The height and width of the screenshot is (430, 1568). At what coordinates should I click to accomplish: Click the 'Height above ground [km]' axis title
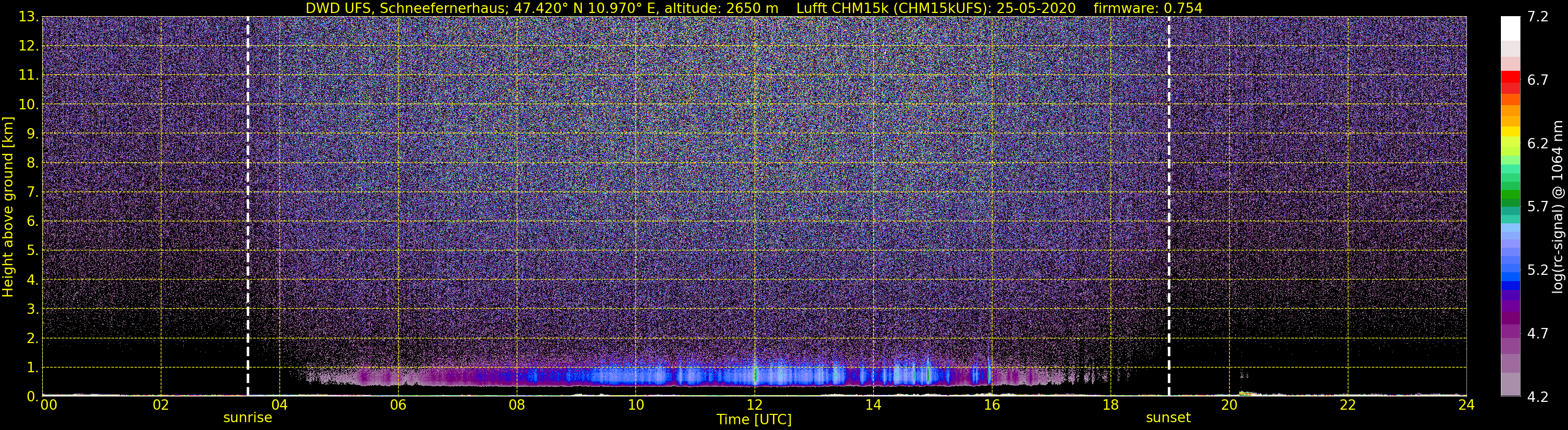point(8,207)
